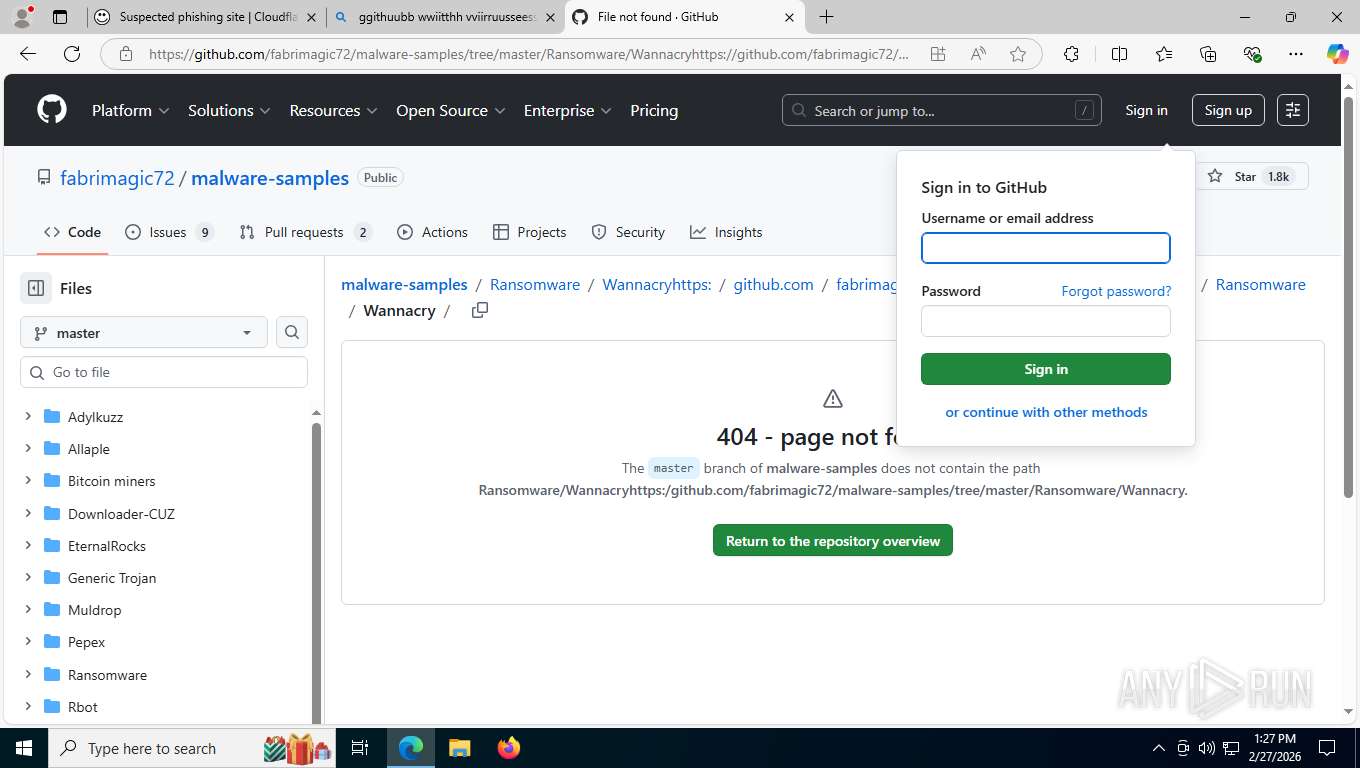Open the Open Source dropdown

pyautogui.click(x=451, y=110)
